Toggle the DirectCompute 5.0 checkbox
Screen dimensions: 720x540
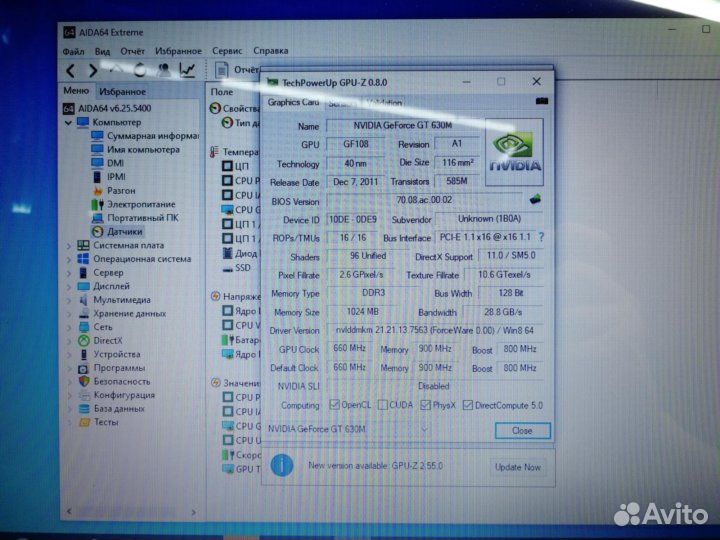pyautogui.click(x=467, y=405)
